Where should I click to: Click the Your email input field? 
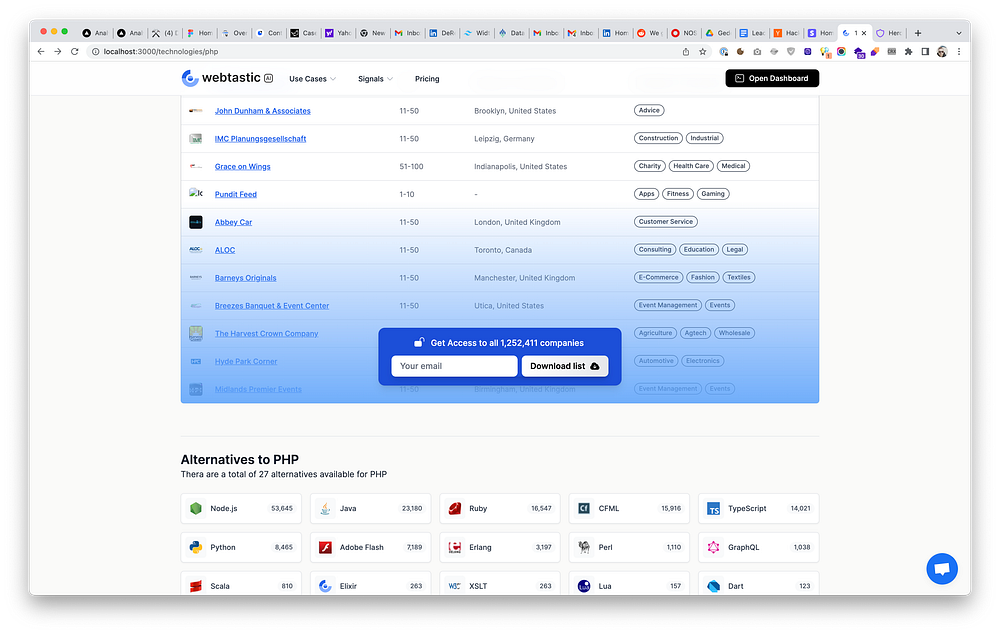(454, 366)
